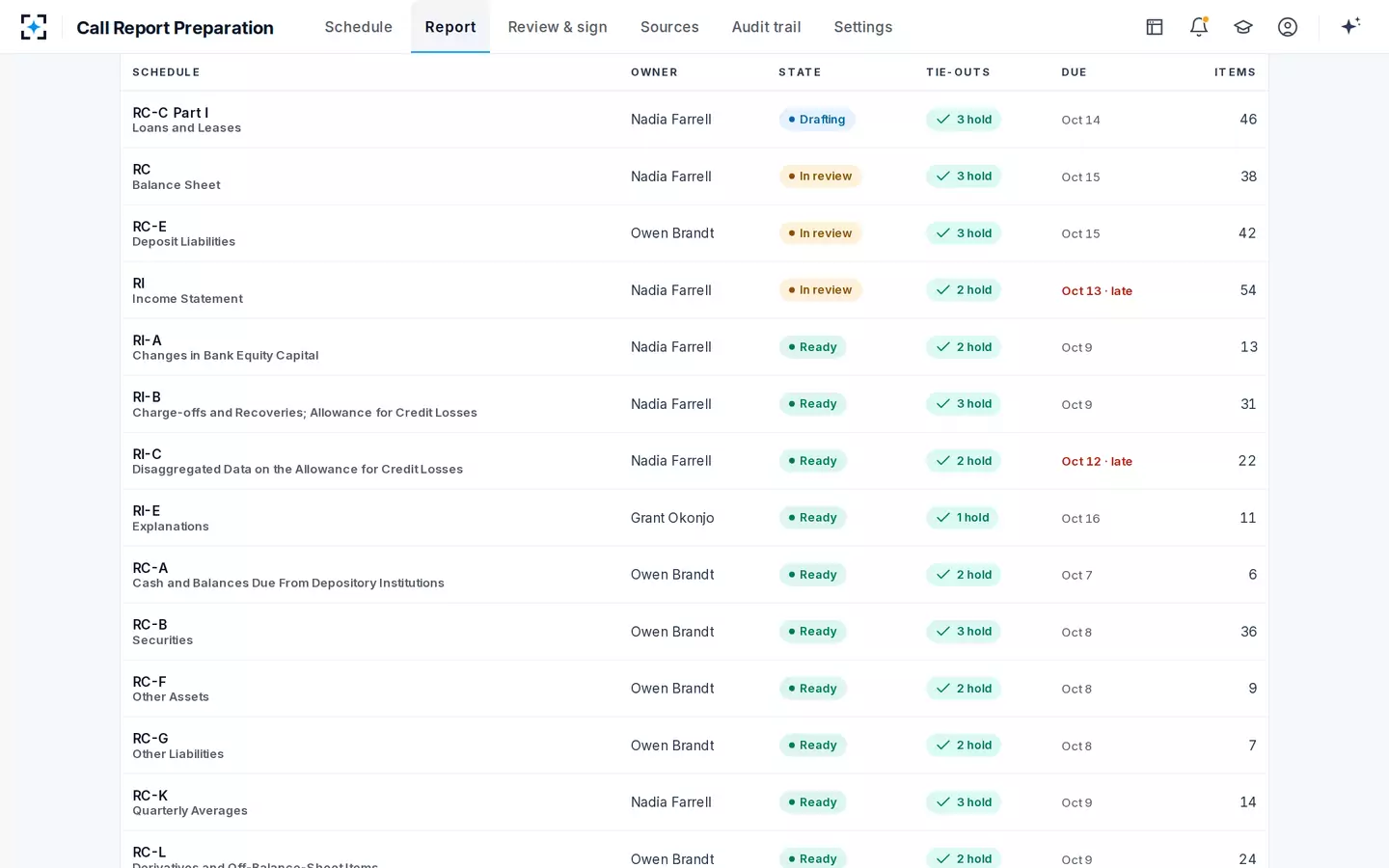Click the RC-F Other Assets schedule name
This screenshot has height=868, width=1389.
[x=171, y=689]
